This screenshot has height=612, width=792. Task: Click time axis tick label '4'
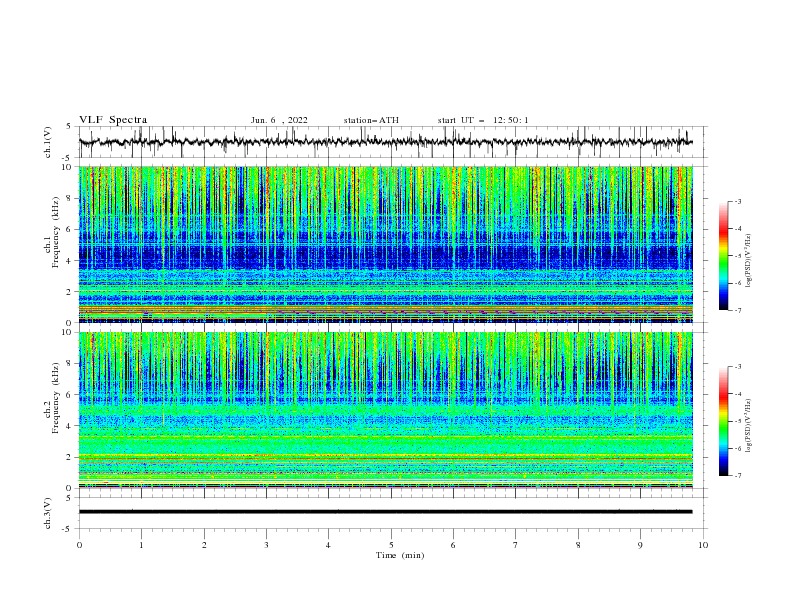(328, 545)
